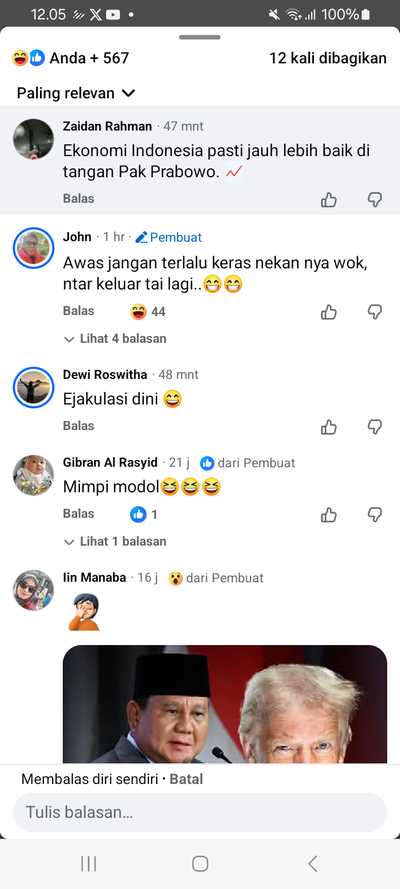400x889 pixels.
Task: Dislike Zaidan Rahman's comment with thumbs down
Action: (x=375, y=200)
